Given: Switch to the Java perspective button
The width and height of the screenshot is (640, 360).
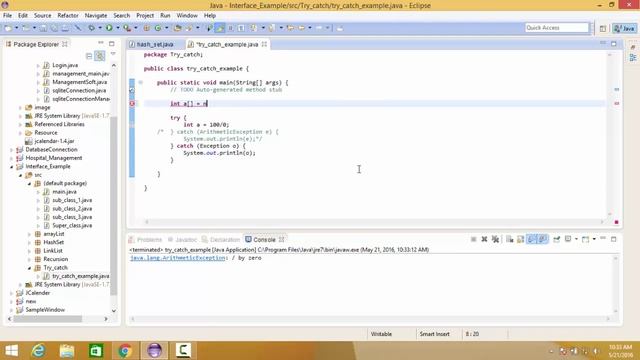Looking at the screenshot, I should (x=625, y=28).
